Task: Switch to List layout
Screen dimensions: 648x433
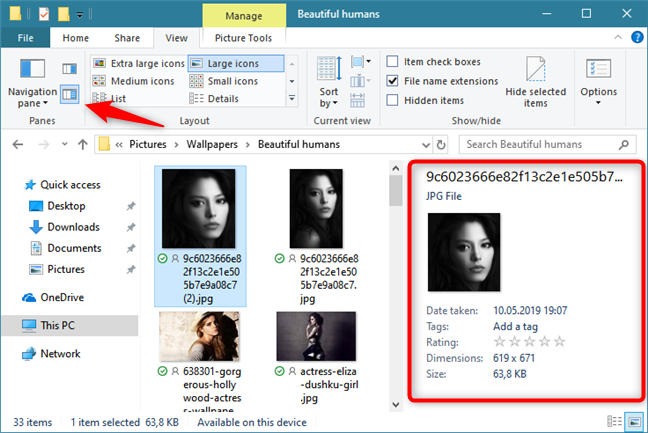Action: pyautogui.click(x=109, y=98)
